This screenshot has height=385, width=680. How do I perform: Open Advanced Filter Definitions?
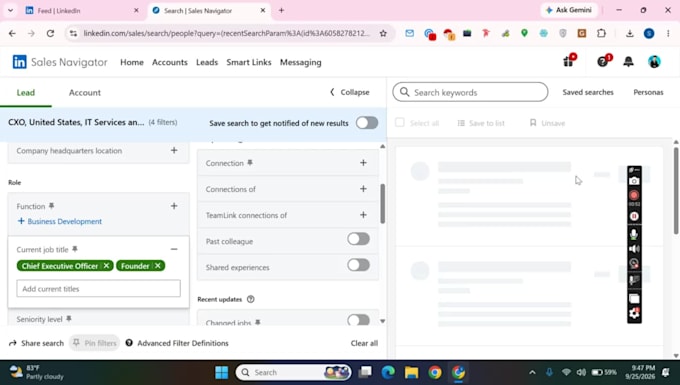click(177, 343)
